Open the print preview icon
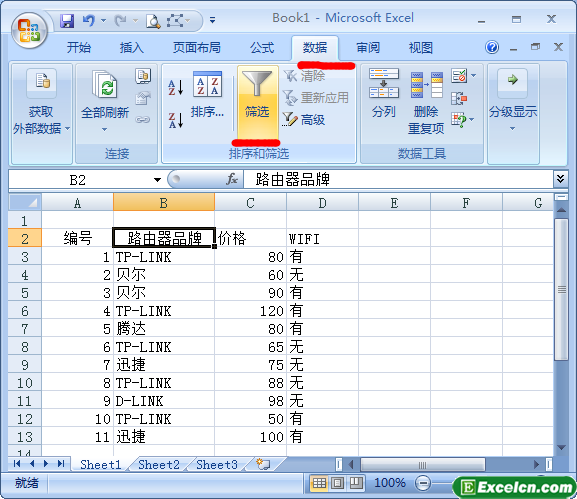Viewport: 577px width, 499px height. pos(153,21)
